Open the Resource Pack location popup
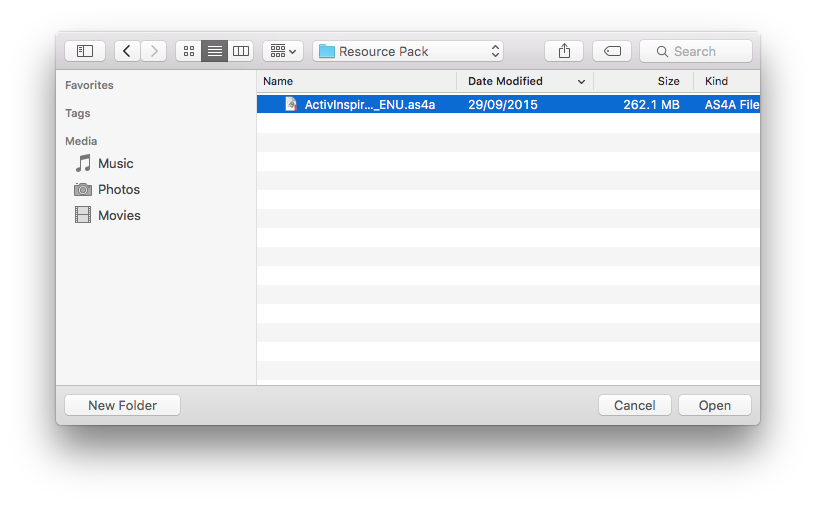 pyautogui.click(x=408, y=51)
